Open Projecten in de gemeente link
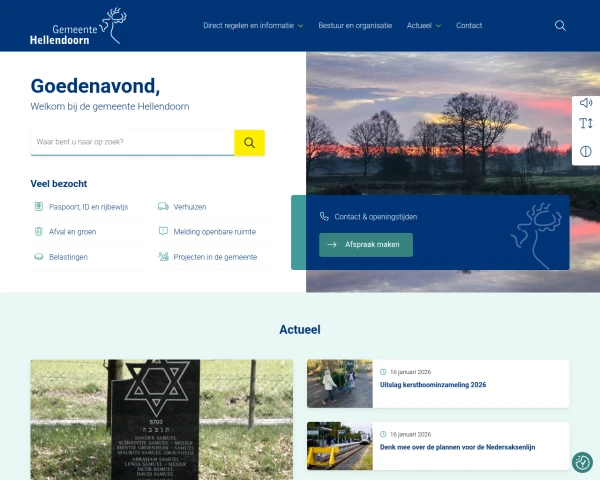 (x=215, y=257)
